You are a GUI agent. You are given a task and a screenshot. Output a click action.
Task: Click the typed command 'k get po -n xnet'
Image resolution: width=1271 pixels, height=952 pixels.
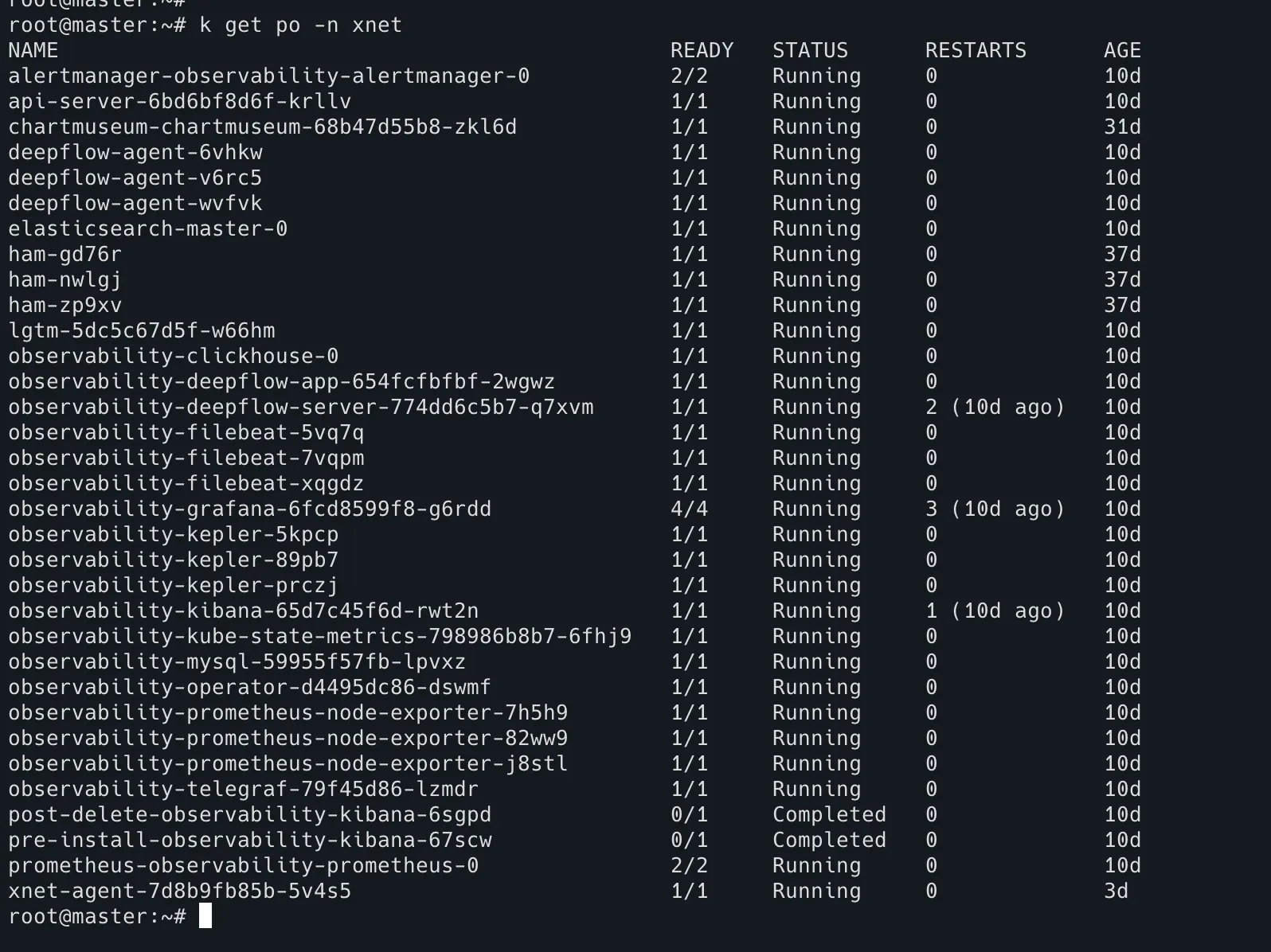301,25
